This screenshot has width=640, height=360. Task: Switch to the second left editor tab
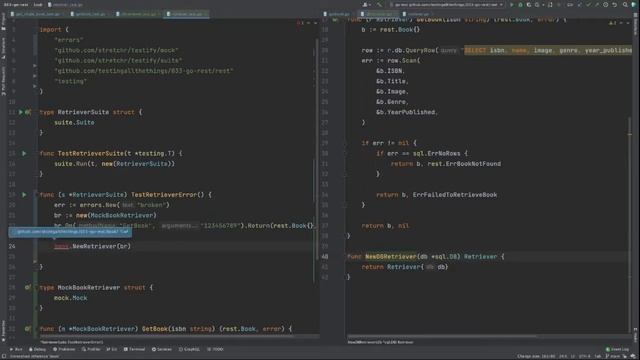pos(89,14)
